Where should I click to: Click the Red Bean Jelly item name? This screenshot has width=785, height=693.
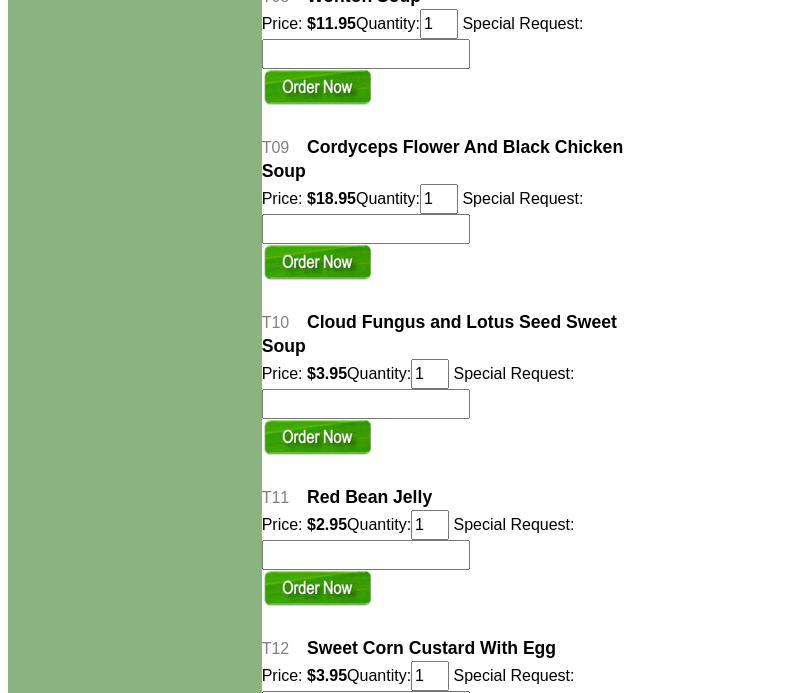pyautogui.click(x=369, y=497)
